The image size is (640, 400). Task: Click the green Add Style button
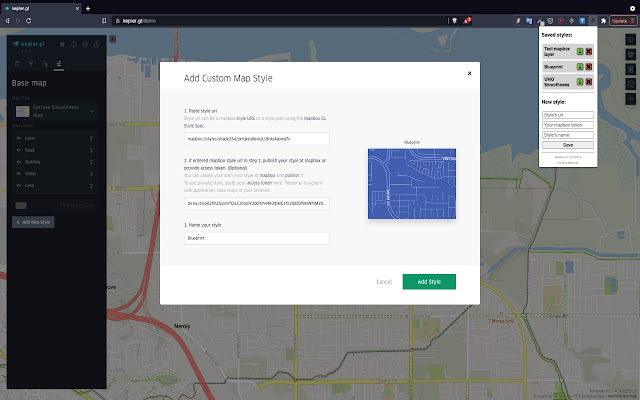pyautogui.click(x=429, y=282)
